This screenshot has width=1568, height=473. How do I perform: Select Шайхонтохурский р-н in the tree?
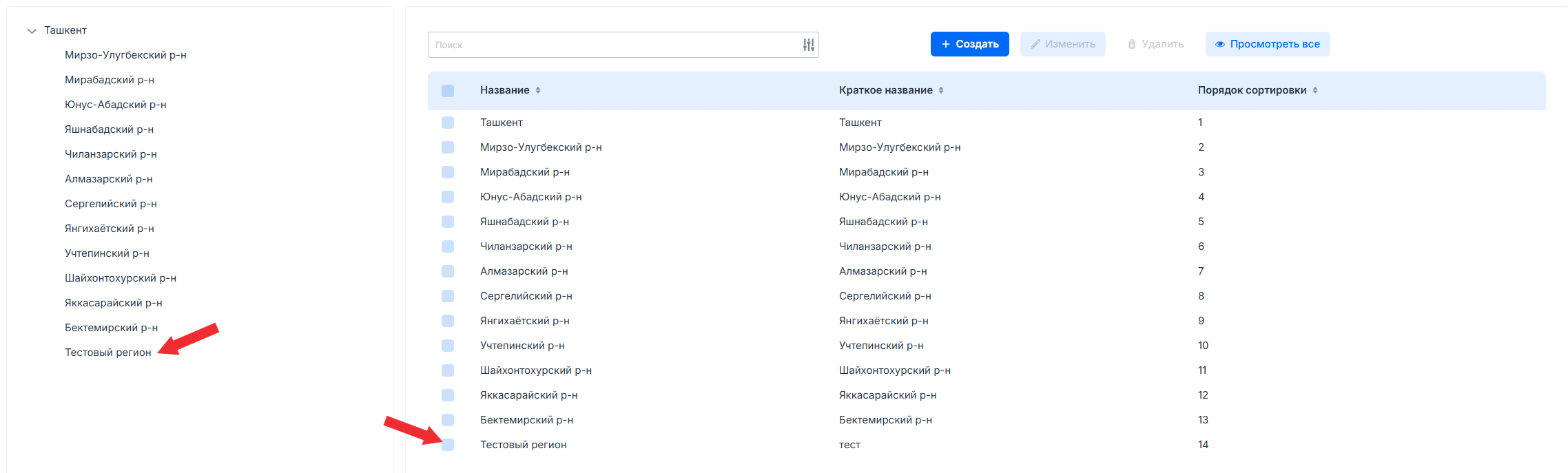pos(121,278)
